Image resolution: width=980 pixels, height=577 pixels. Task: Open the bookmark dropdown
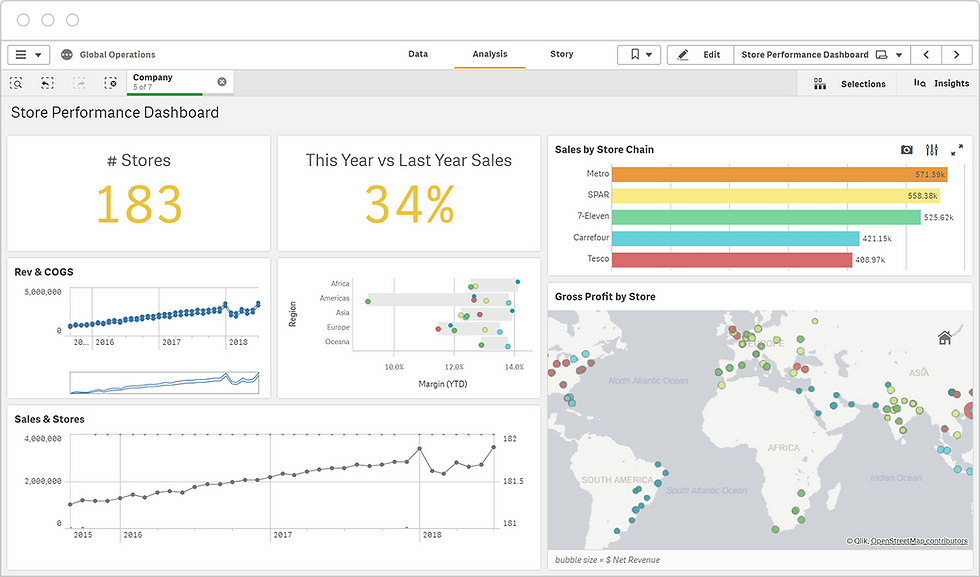point(639,54)
